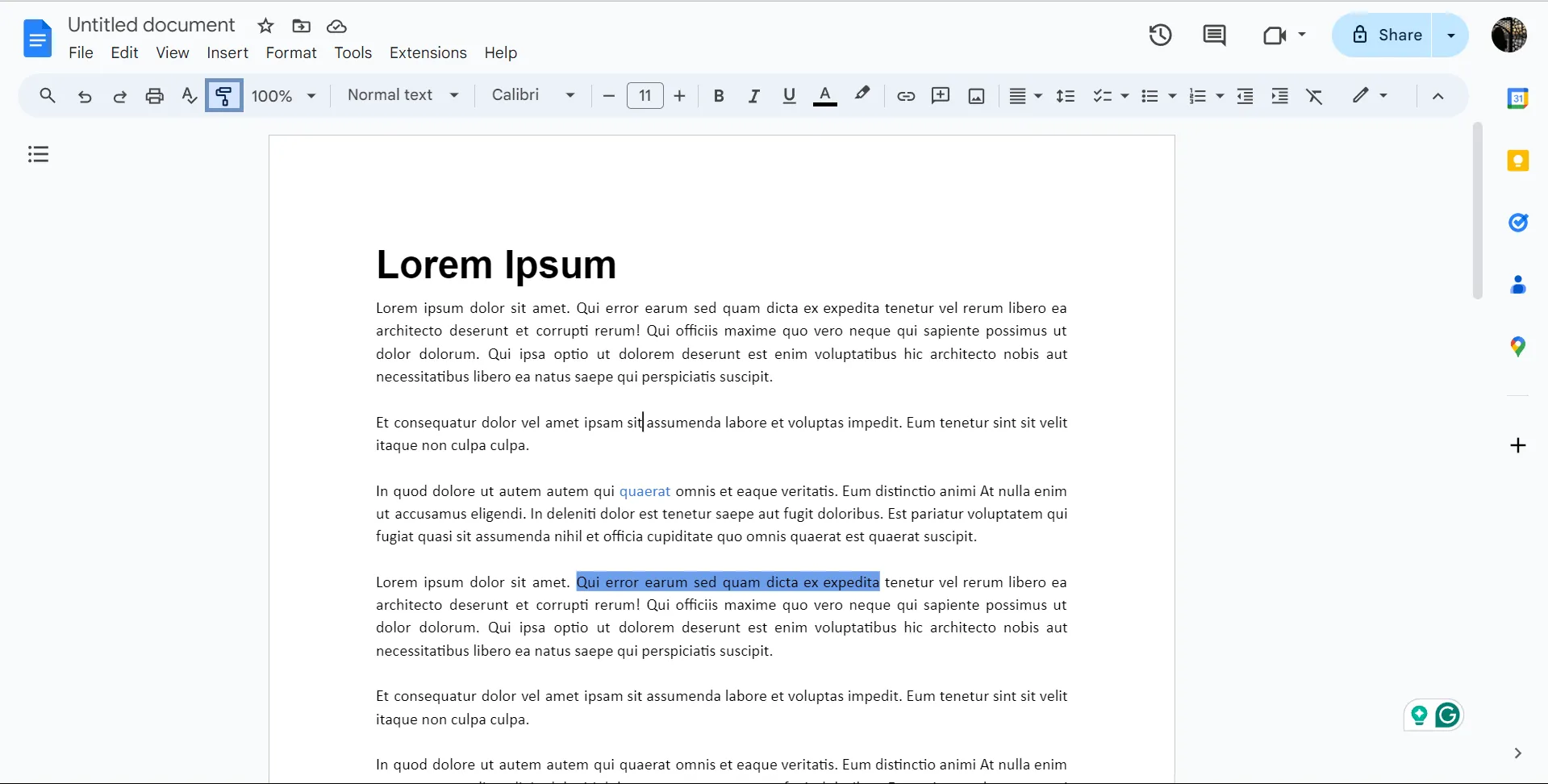Viewport: 1548px width, 784px height.
Task: Add a comment via toolbar icon
Action: pyautogui.click(x=941, y=96)
